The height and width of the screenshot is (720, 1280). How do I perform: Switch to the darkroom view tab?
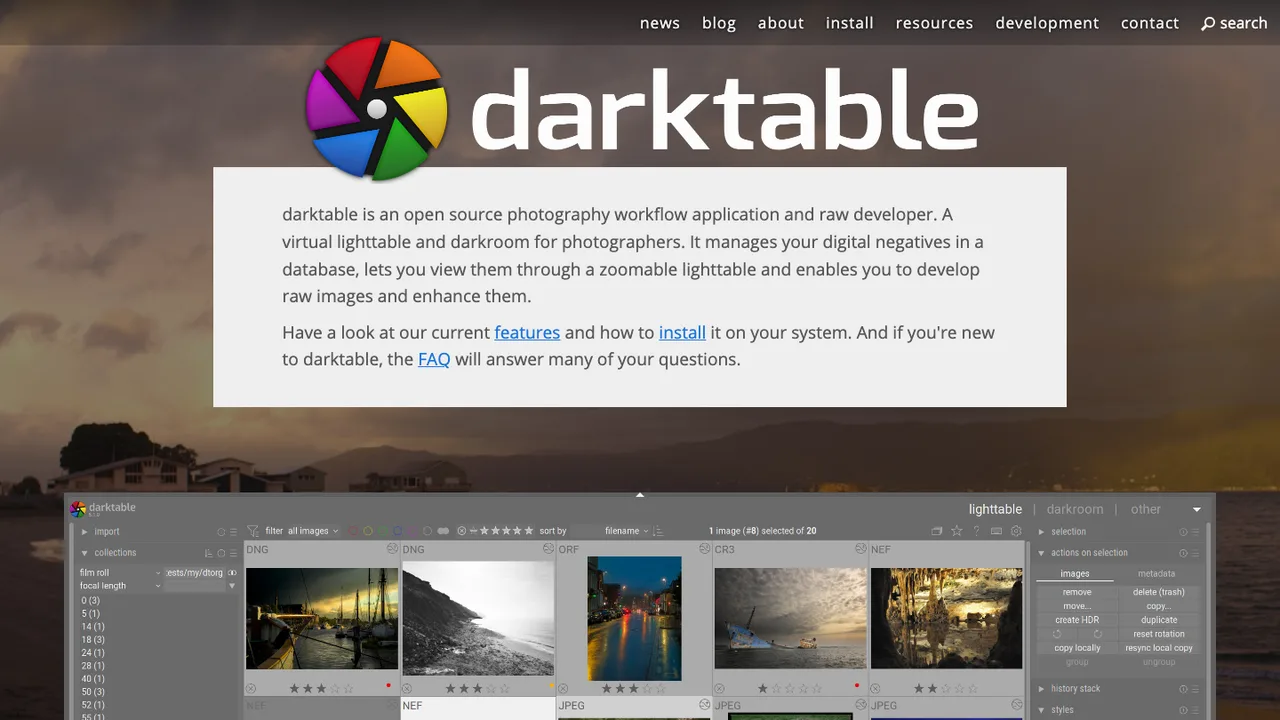(x=1075, y=509)
